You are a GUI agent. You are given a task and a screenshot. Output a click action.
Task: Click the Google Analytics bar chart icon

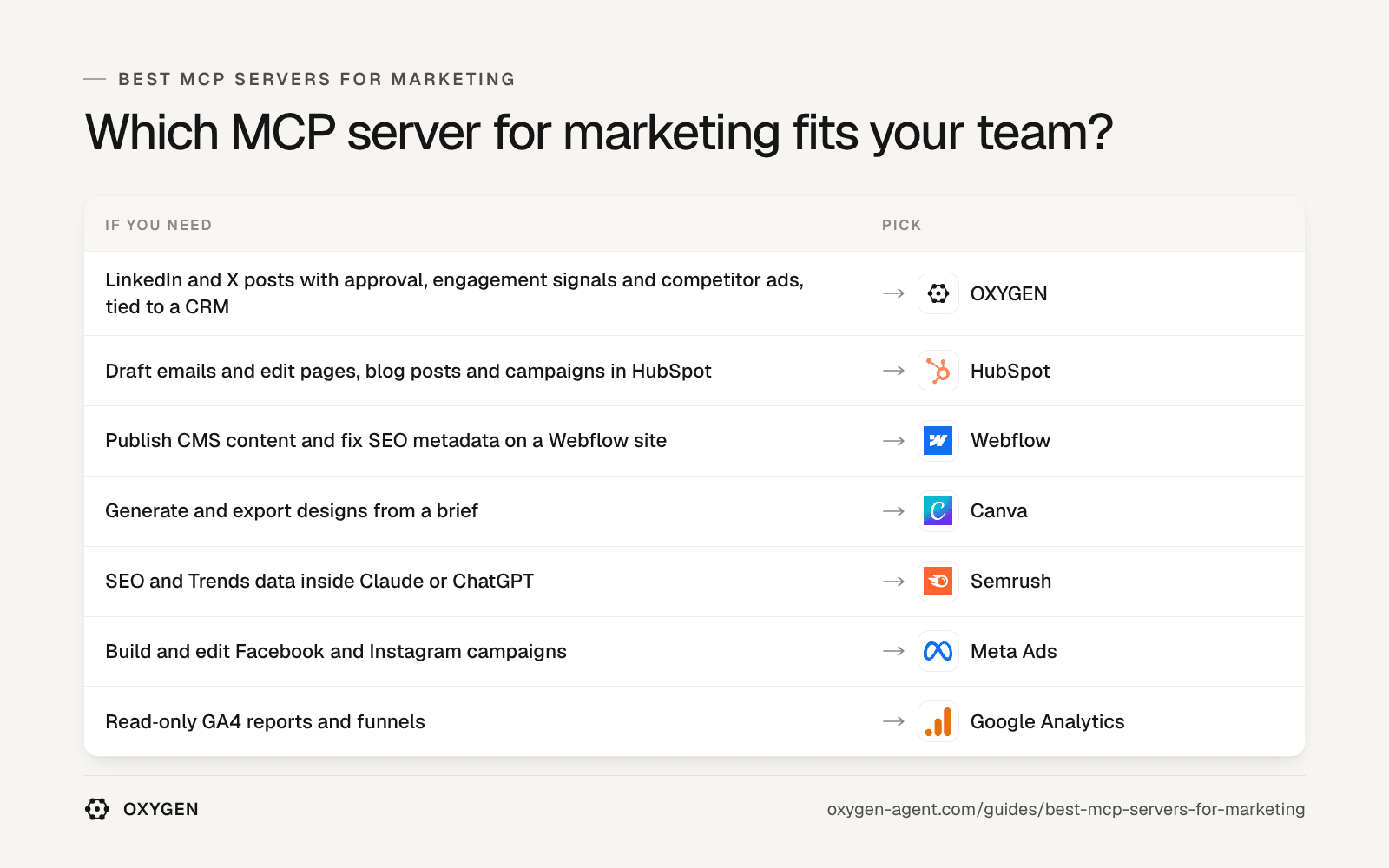tap(938, 721)
